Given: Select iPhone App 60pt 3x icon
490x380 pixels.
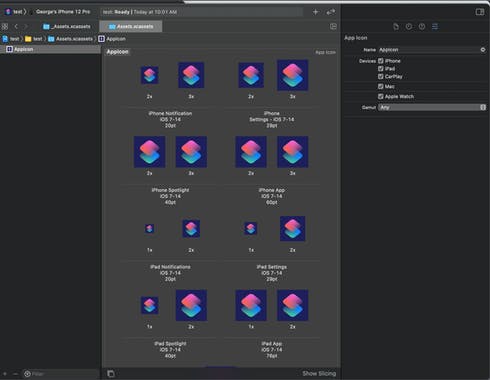Looking at the screenshot, I should [x=292, y=152].
